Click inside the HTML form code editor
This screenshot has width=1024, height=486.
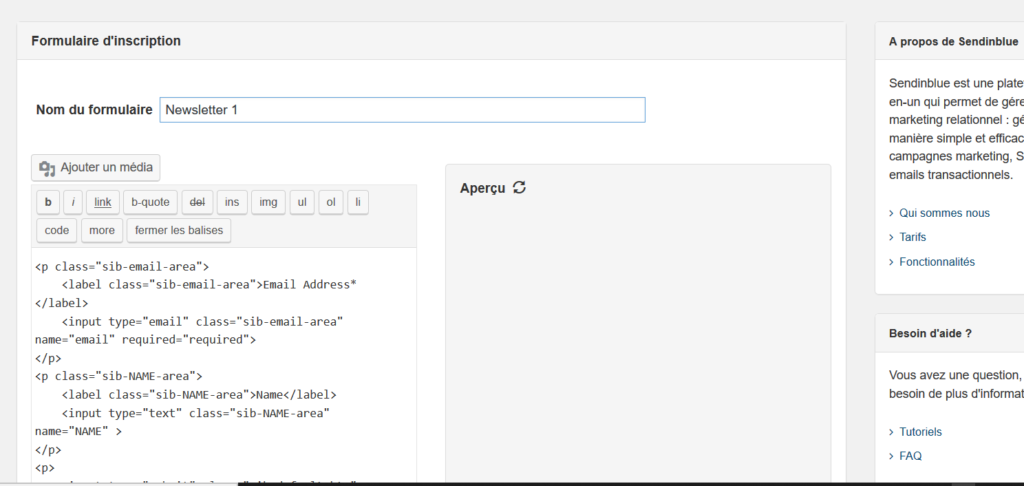click(x=224, y=366)
